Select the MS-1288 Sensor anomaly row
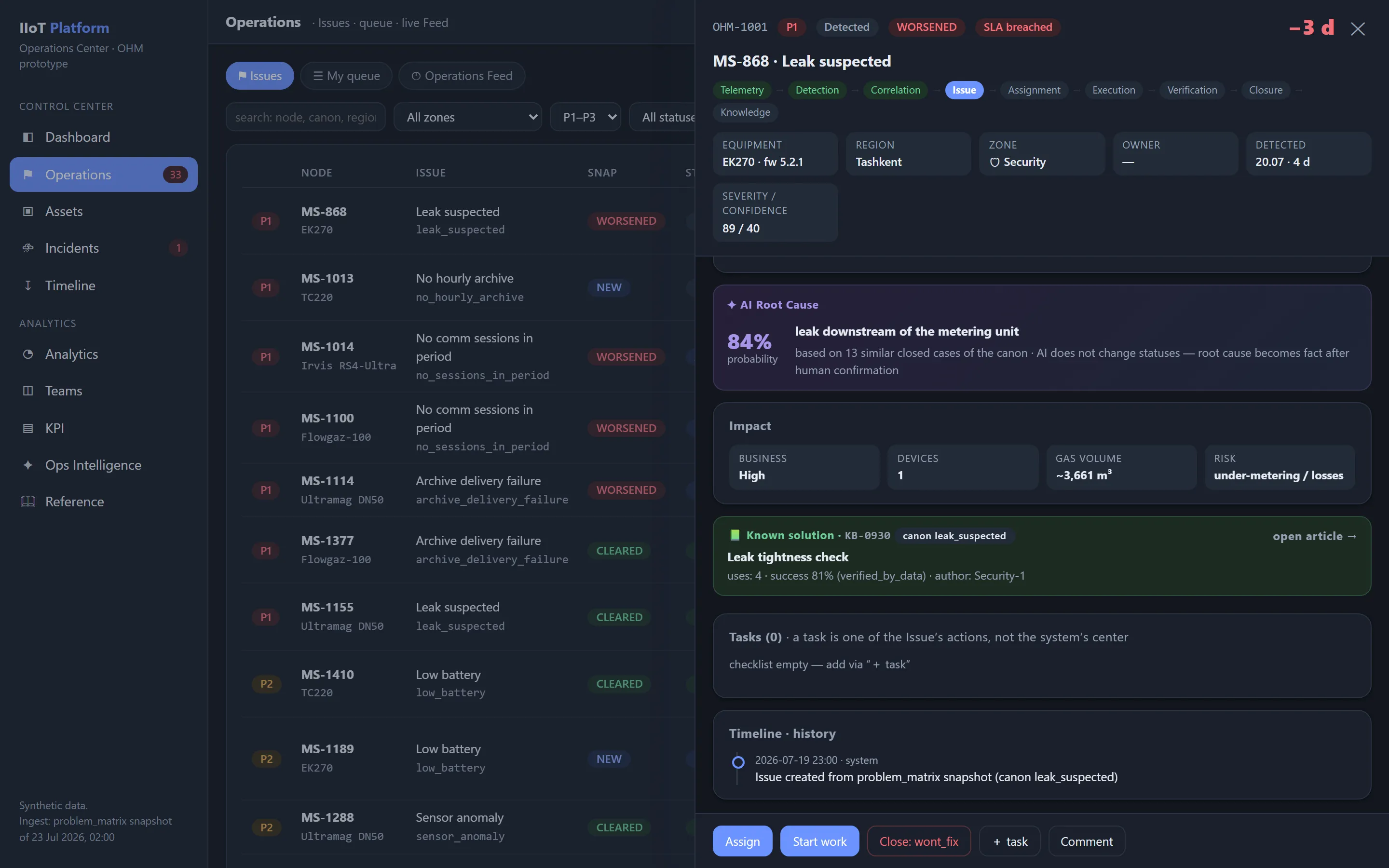The width and height of the screenshot is (1389, 868). 468,827
